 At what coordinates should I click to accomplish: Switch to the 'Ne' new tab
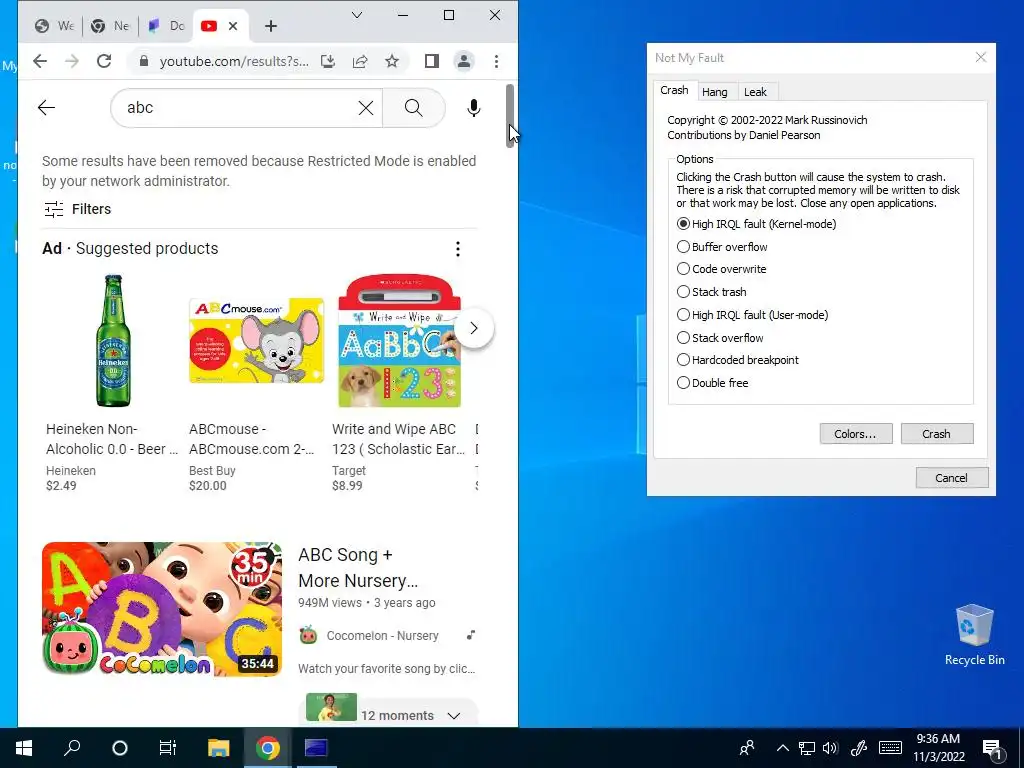click(x=111, y=26)
